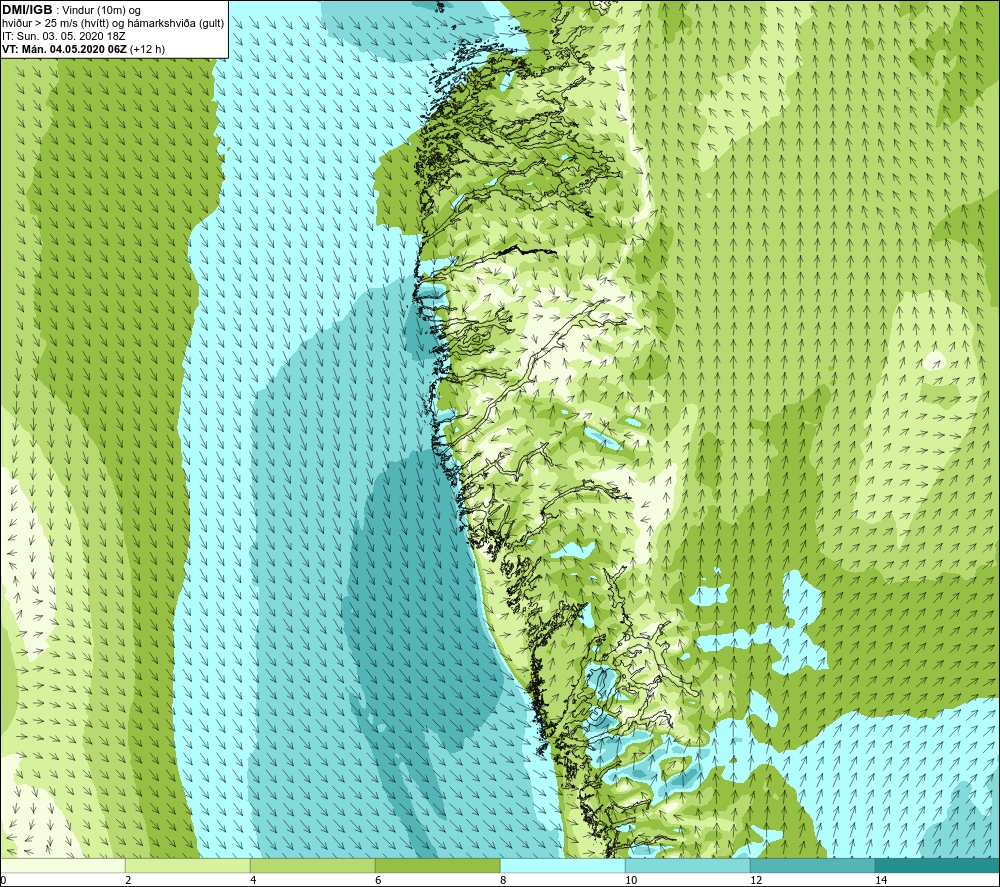The height and width of the screenshot is (887, 1000).
Task: Click the 6–8 m/s darker green band
Action: (x=438, y=865)
